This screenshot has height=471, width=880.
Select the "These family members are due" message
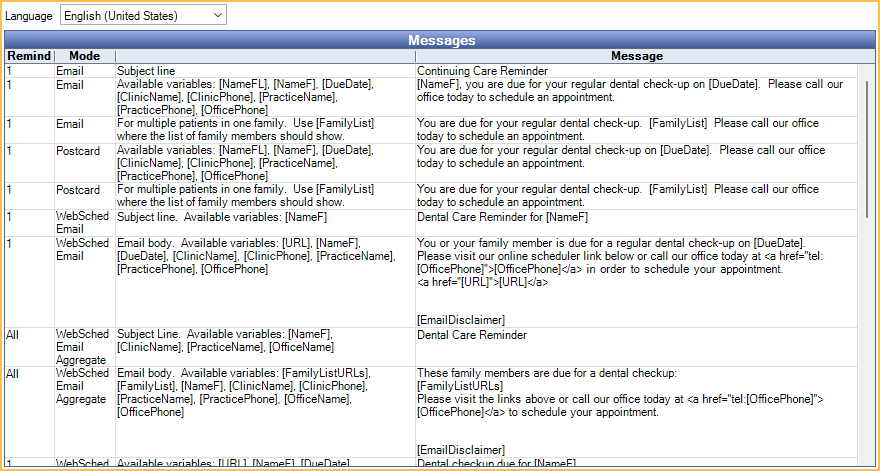620,392
